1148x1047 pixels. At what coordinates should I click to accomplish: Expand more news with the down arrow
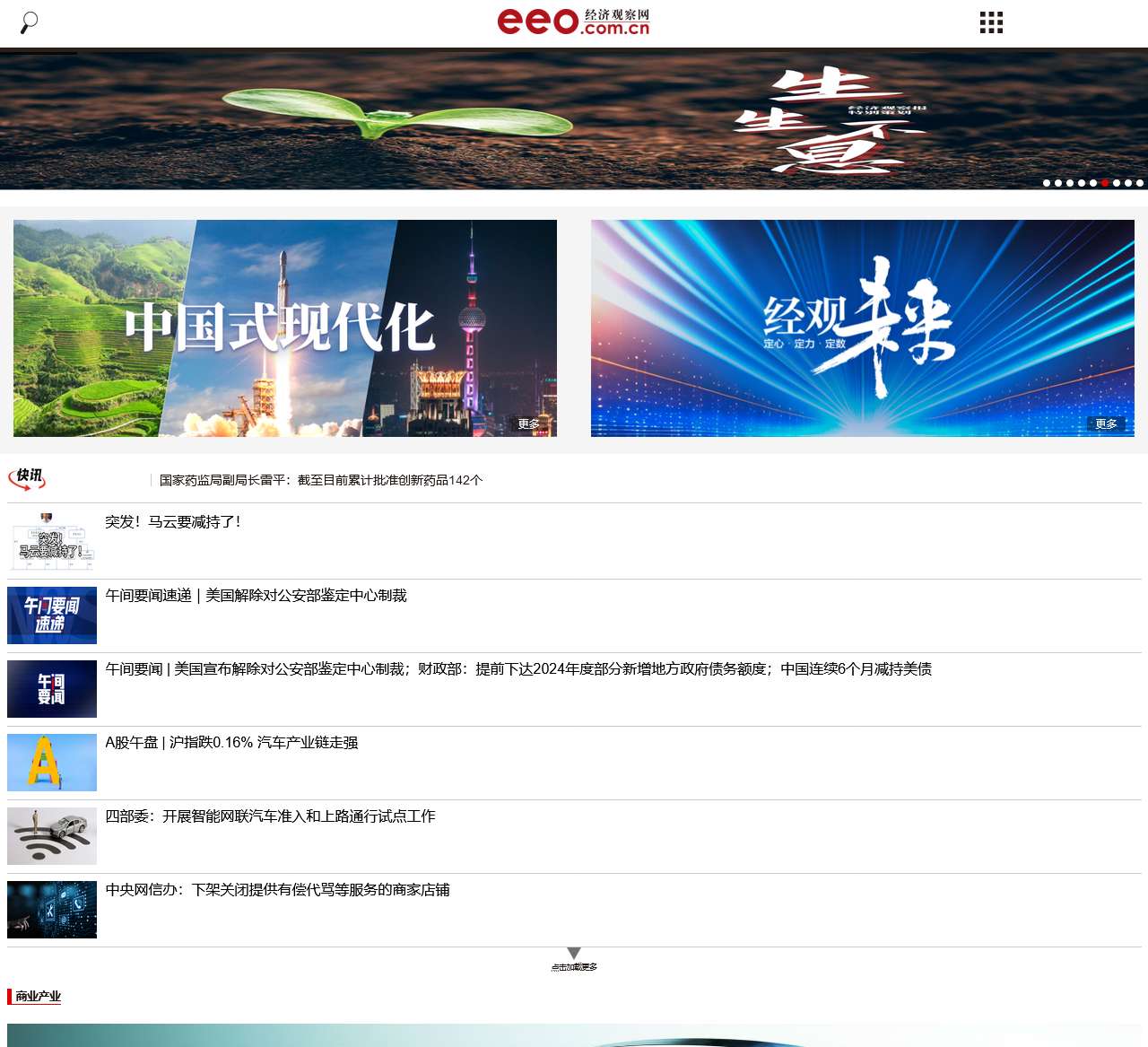click(x=574, y=954)
